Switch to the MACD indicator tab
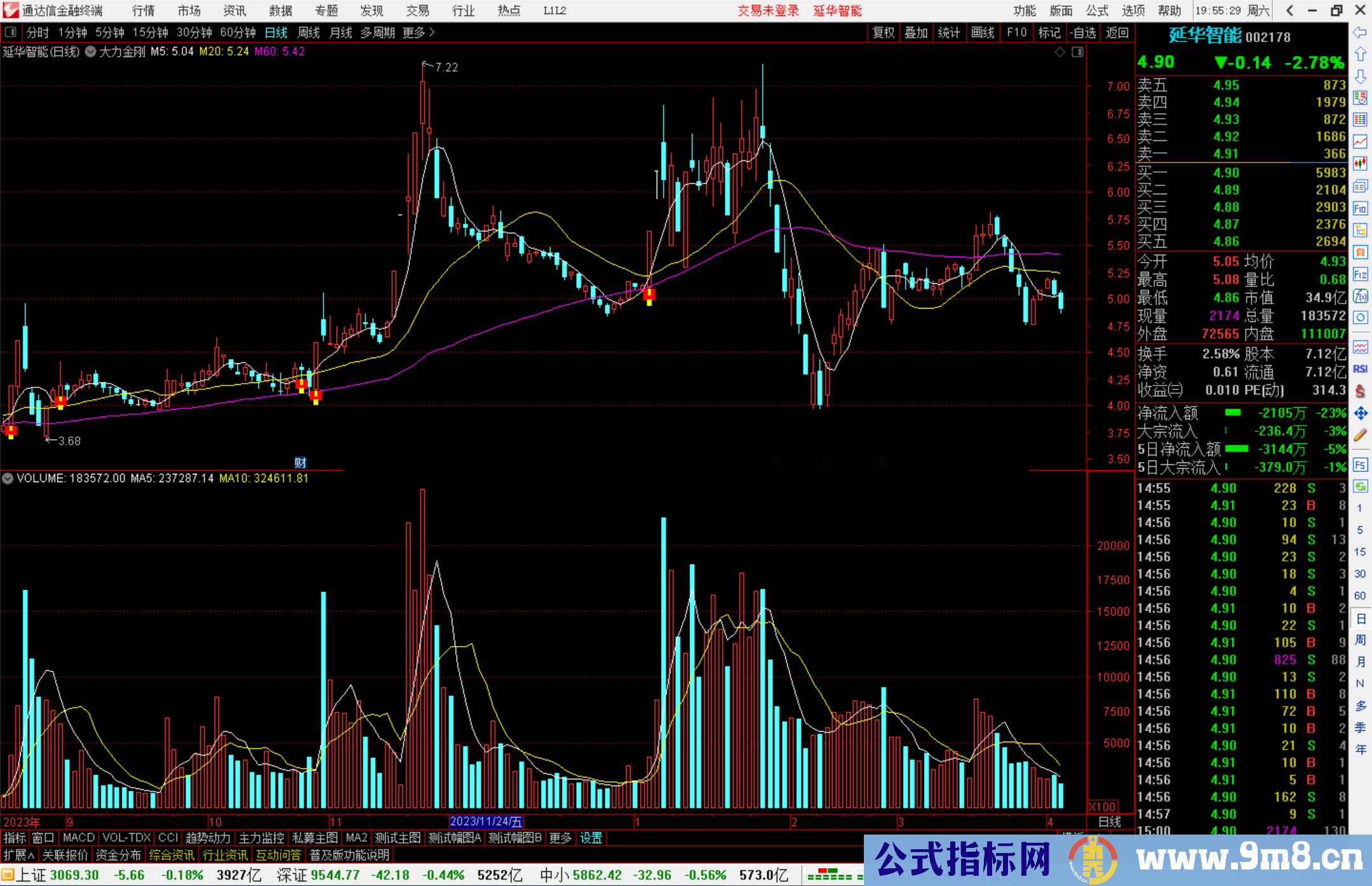The height and width of the screenshot is (886, 1372). [79, 838]
